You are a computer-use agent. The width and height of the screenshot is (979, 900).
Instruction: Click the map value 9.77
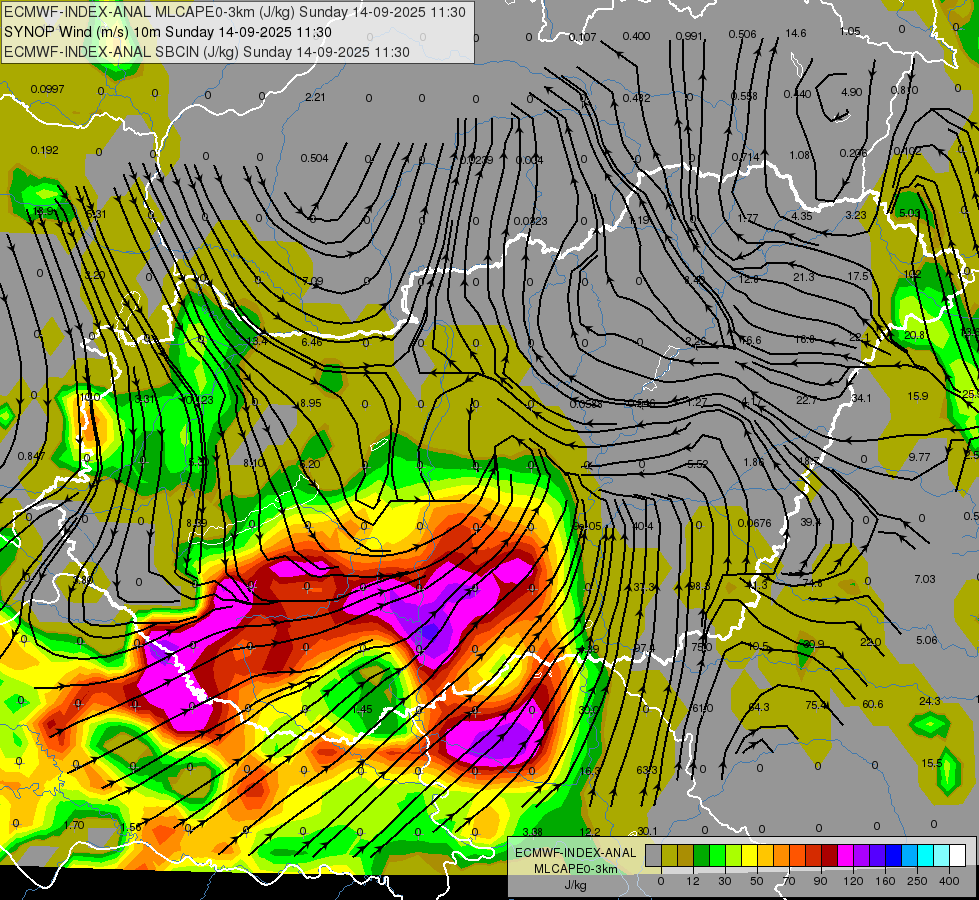coord(919,458)
